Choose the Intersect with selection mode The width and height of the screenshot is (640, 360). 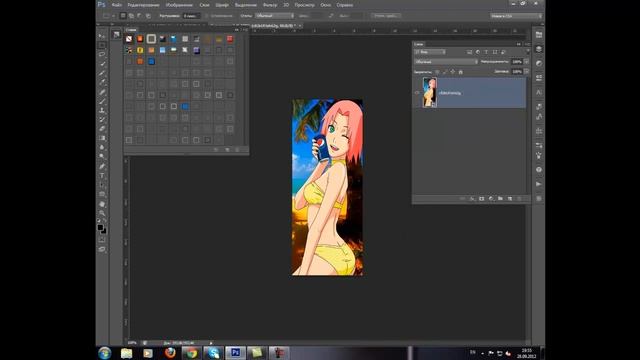149,16
